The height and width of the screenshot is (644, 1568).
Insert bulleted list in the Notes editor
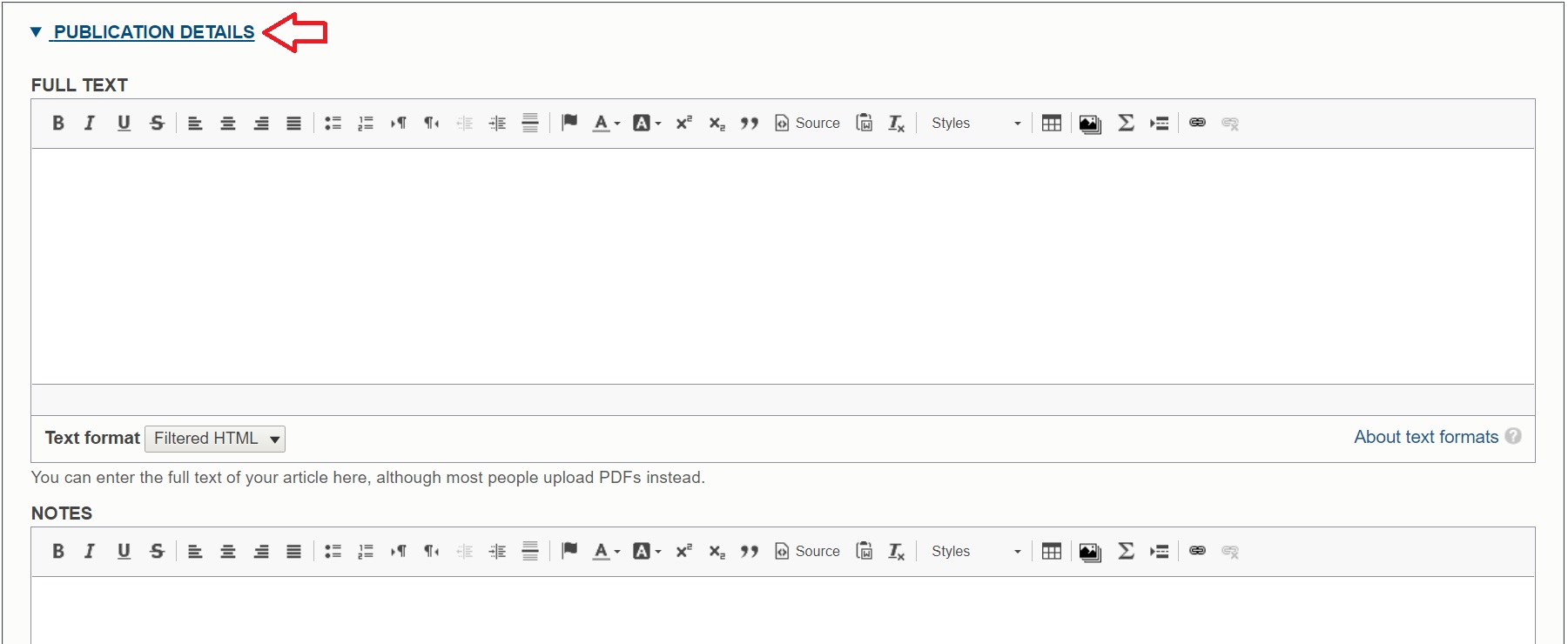333,552
